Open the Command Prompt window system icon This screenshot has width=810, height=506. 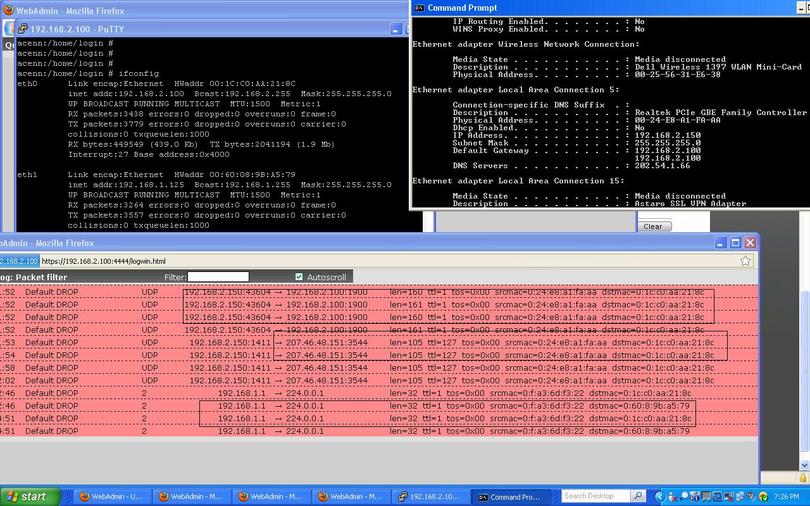pyautogui.click(x=419, y=7)
